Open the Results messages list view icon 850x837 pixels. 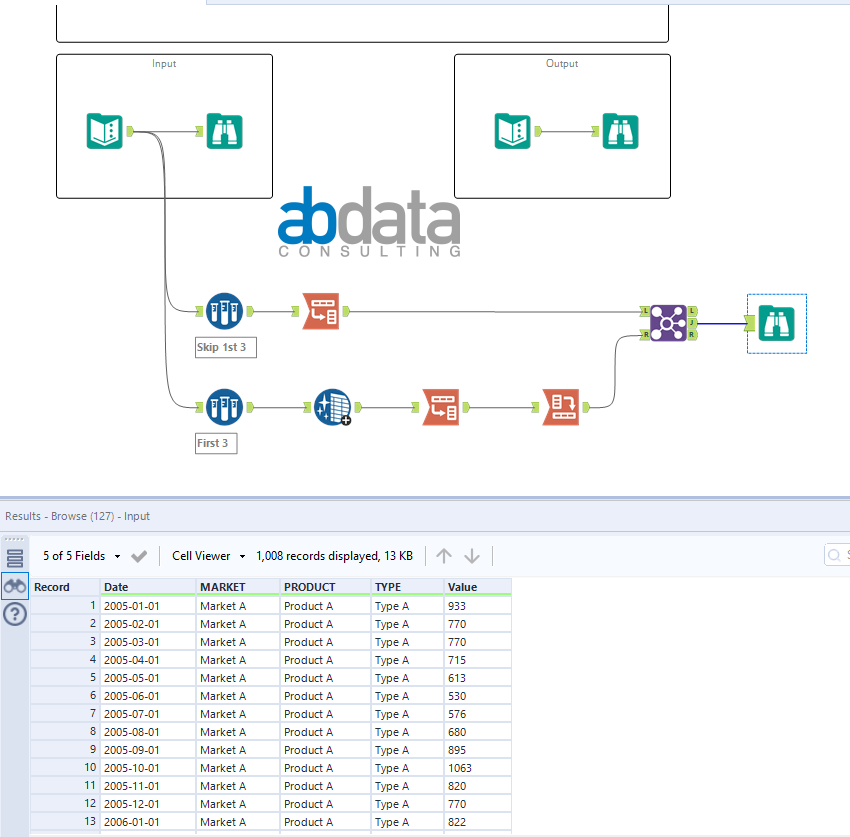tap(15, 558)
